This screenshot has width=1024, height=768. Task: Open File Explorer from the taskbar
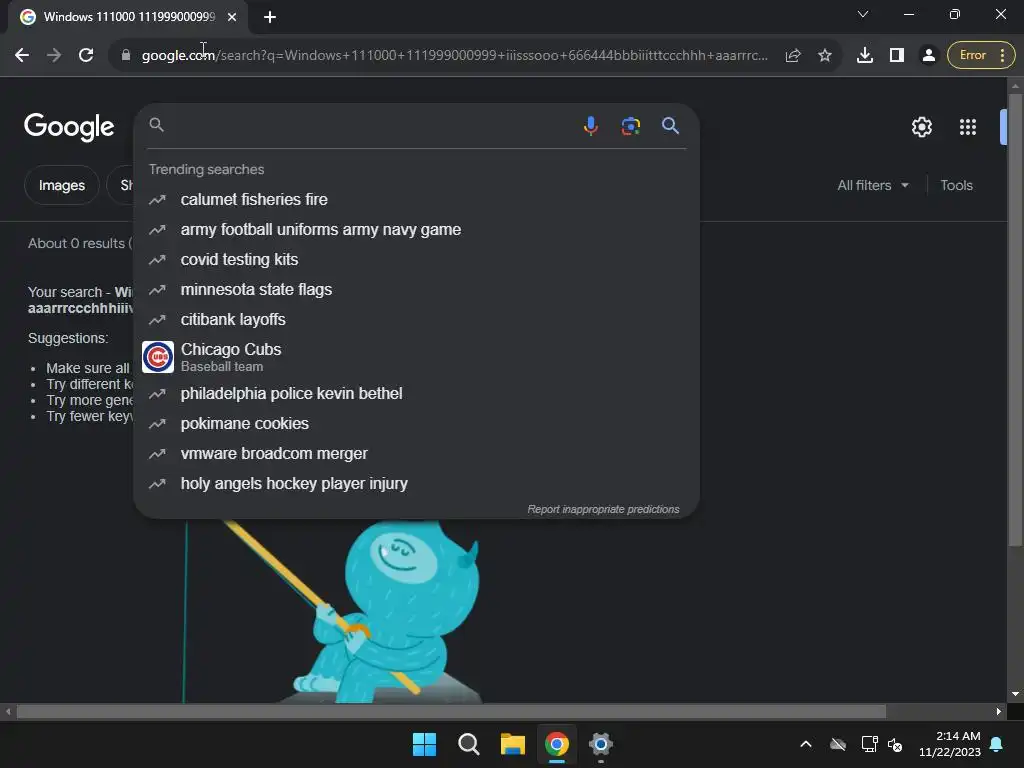click(513, 744)
